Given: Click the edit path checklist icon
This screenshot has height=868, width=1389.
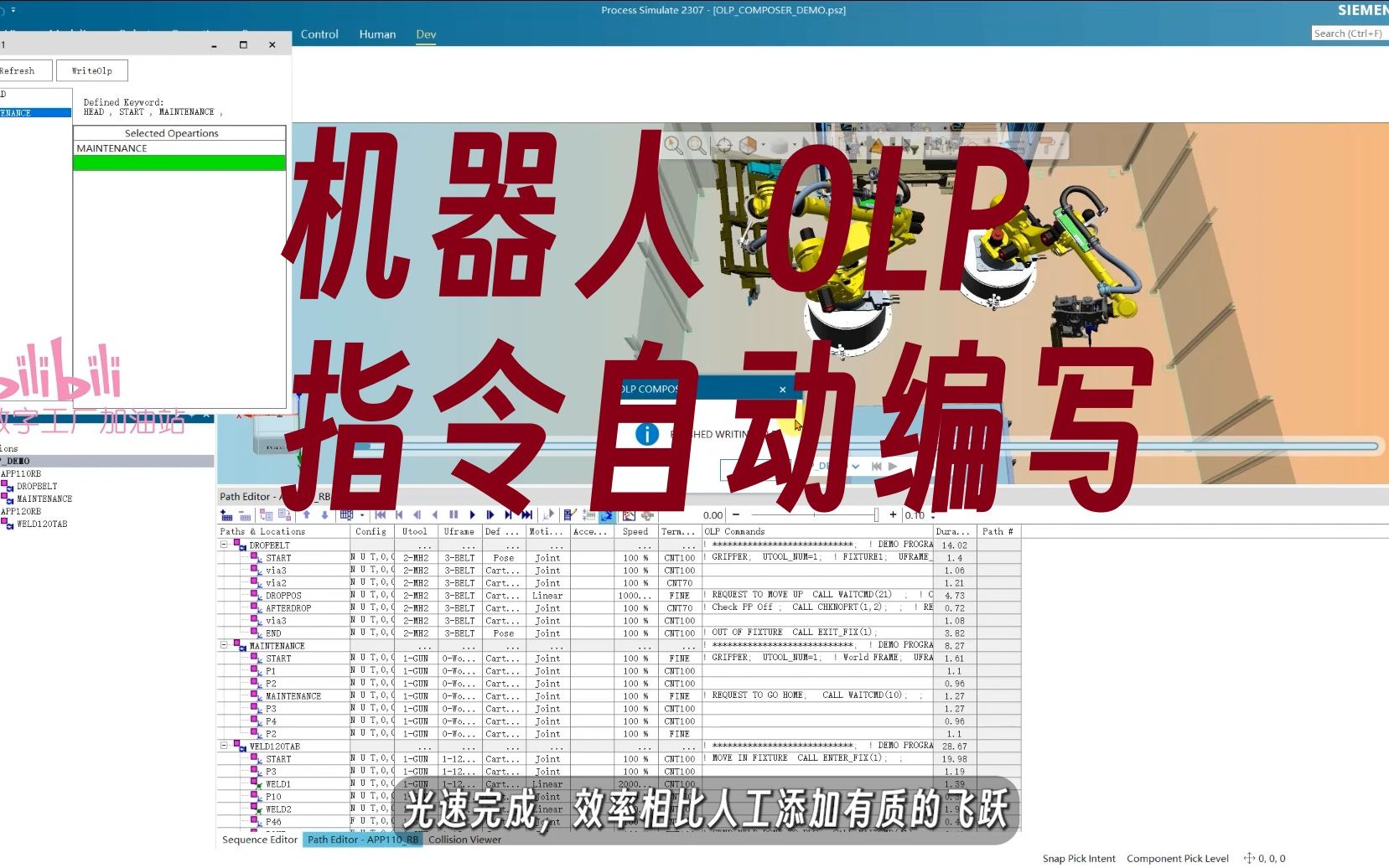Looking at the screenshot, I should coord(570,515).
